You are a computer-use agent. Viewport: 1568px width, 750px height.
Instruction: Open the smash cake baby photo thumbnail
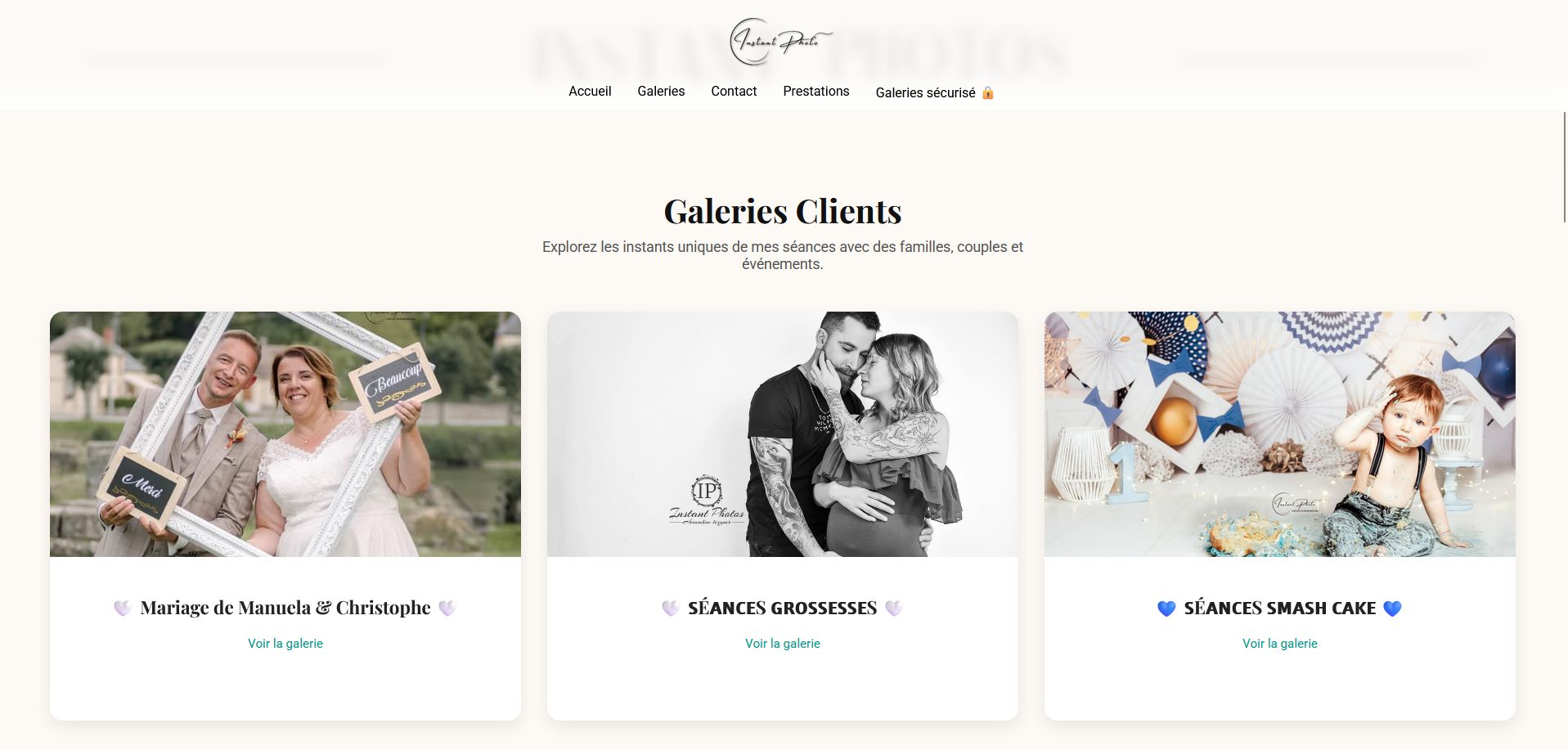tap(1280, 434)
